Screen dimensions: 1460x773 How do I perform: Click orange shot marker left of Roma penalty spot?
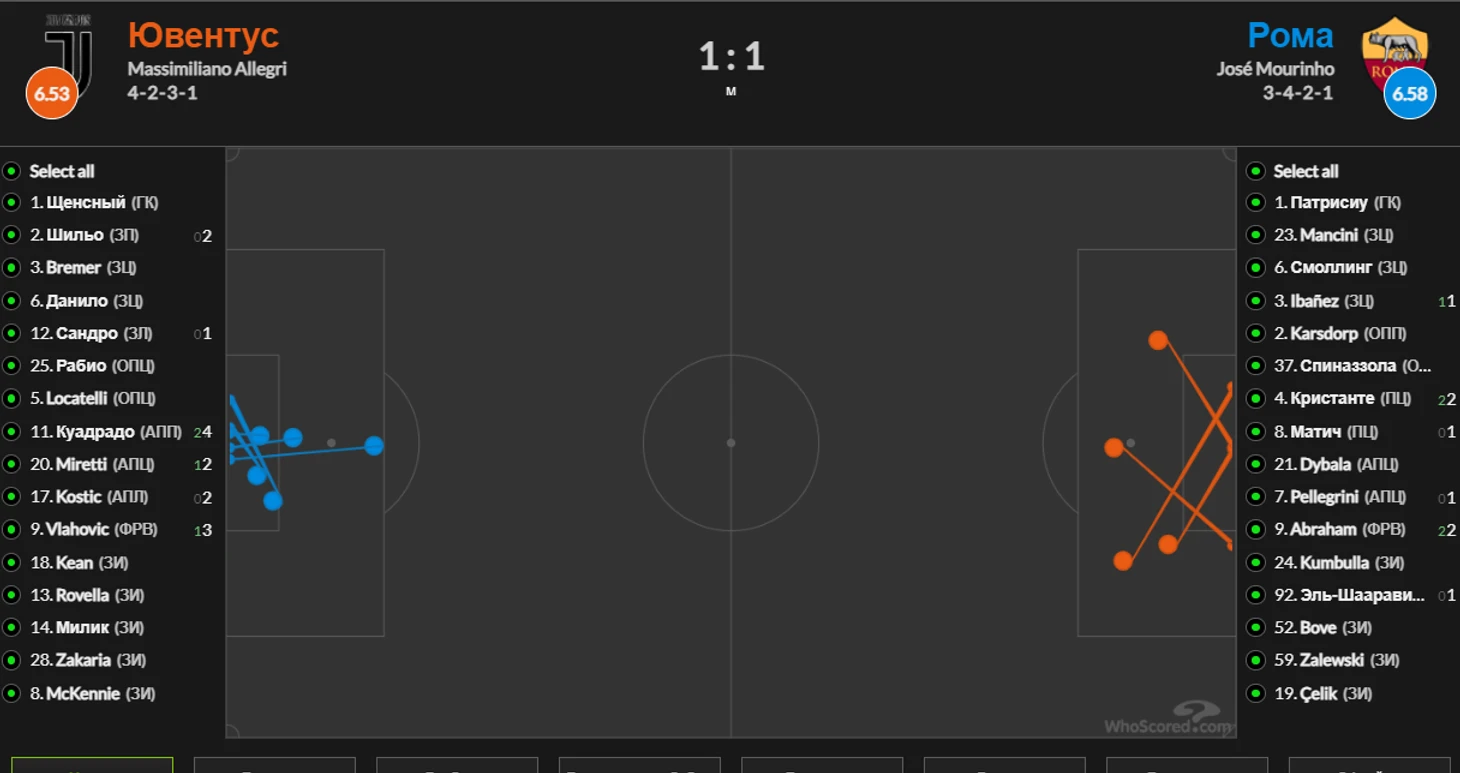point(1114,447)
